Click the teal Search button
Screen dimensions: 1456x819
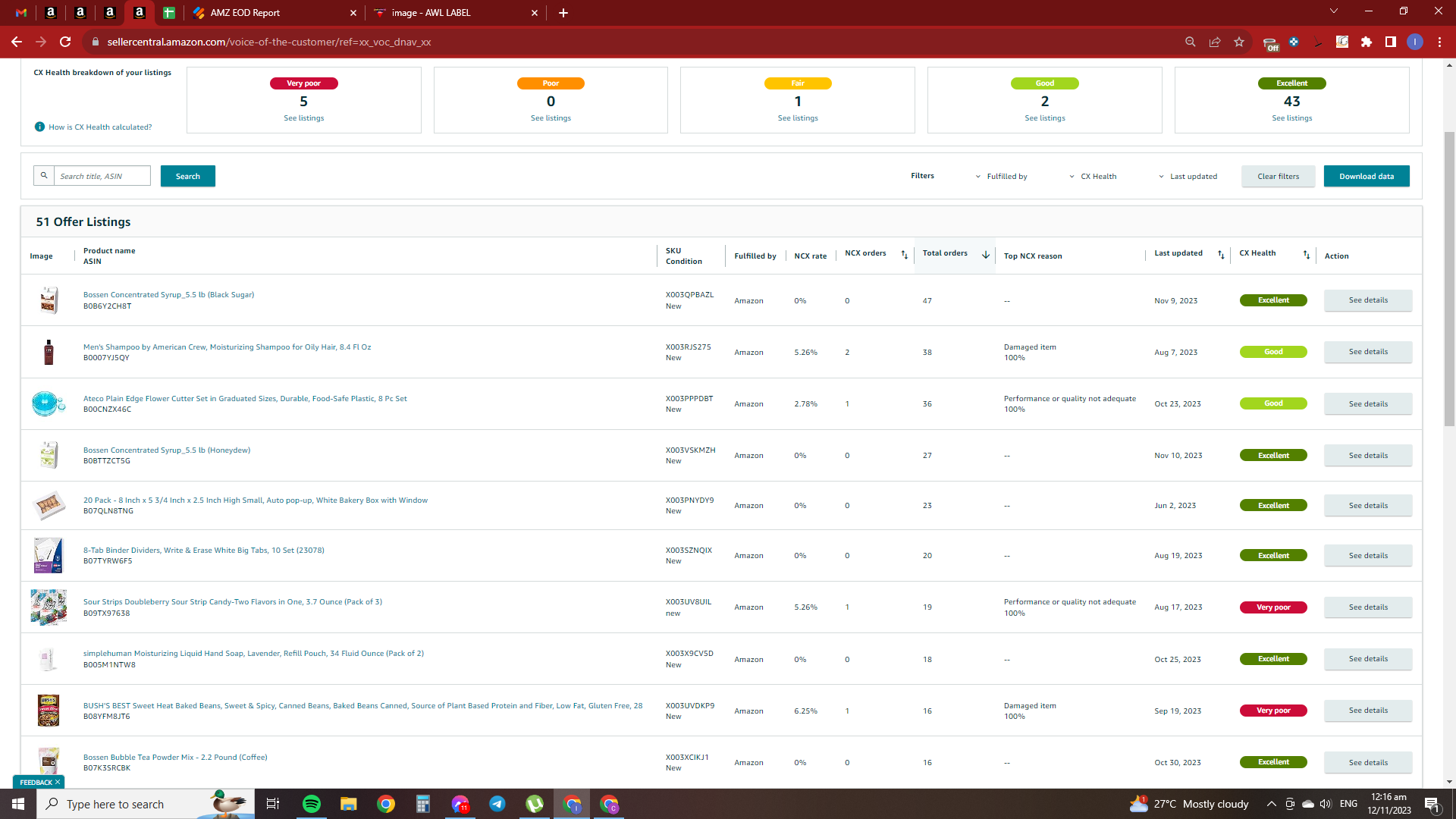tap(188, 176)
